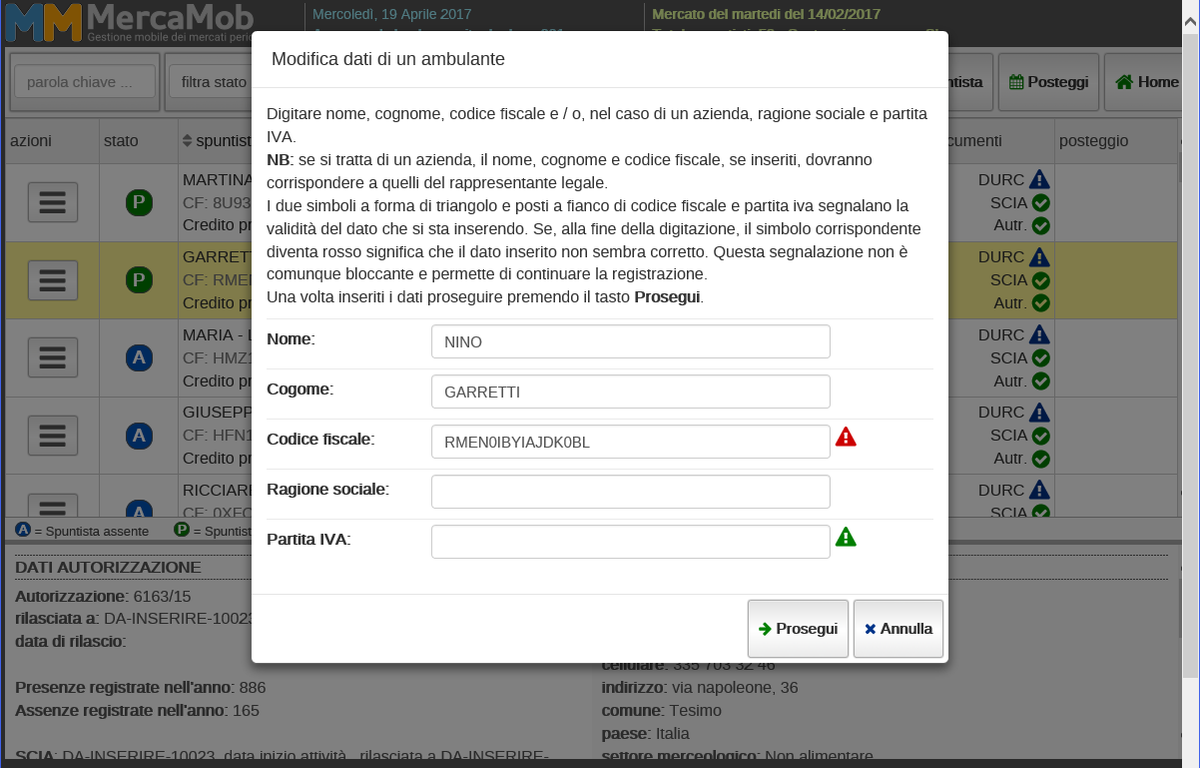
Task: Click the 'Modifica dati di un ambulante' title
Action: (x=388, y=59)
